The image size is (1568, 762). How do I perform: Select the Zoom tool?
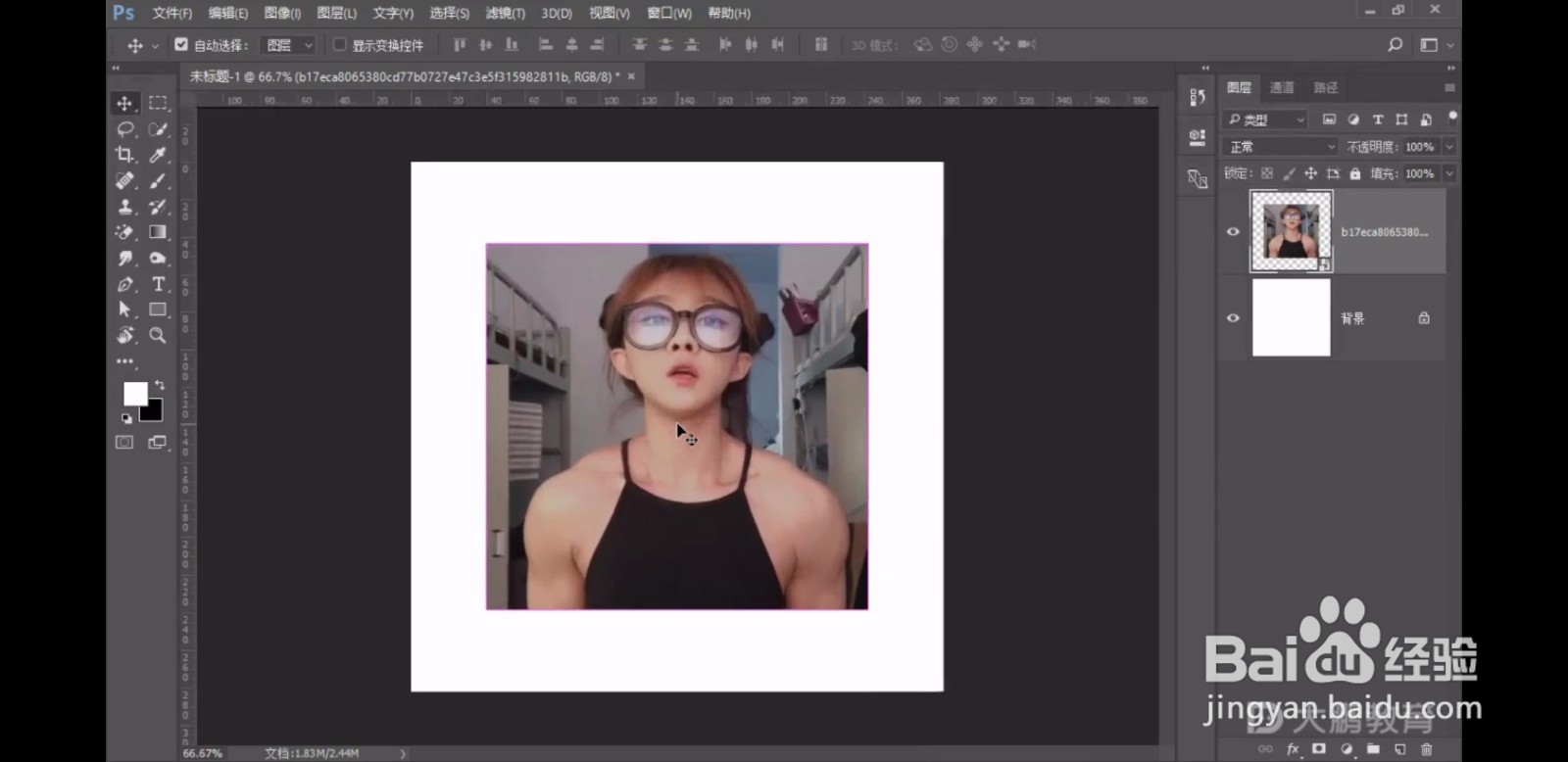point(157,335)
